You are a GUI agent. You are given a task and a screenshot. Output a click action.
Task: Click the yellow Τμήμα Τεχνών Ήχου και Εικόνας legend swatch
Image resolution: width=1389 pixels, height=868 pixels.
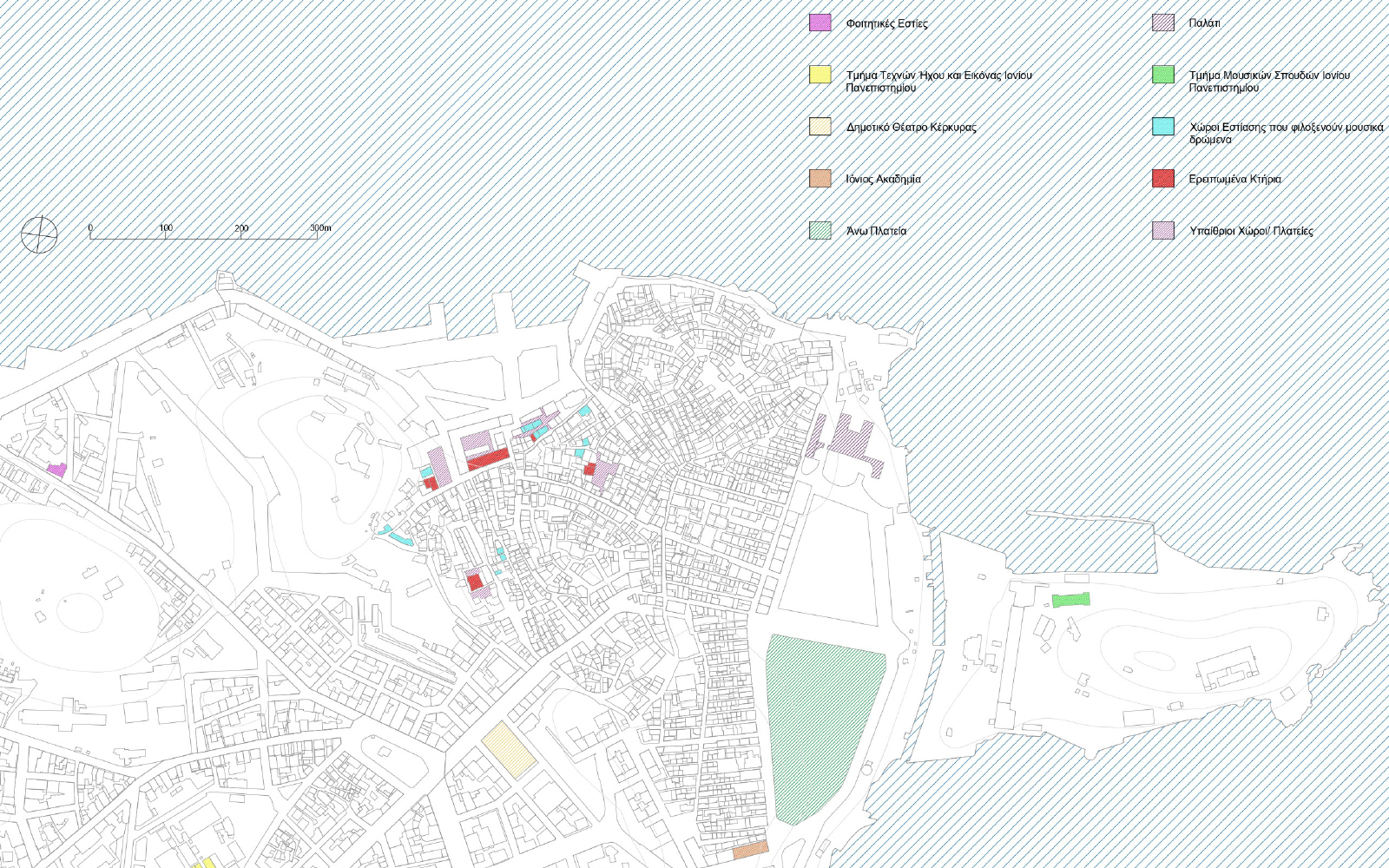[820, 75]
